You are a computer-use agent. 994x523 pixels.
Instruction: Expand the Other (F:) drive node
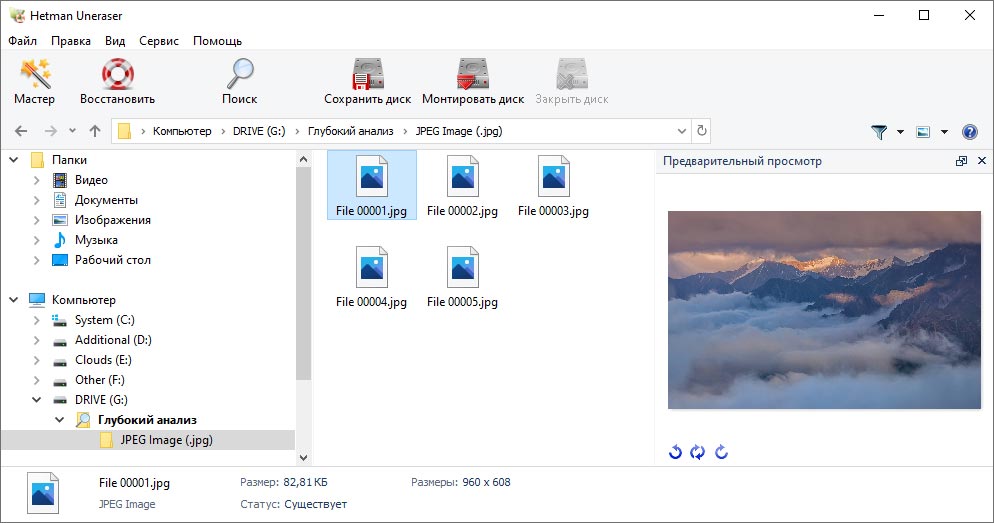click(37, 380)
